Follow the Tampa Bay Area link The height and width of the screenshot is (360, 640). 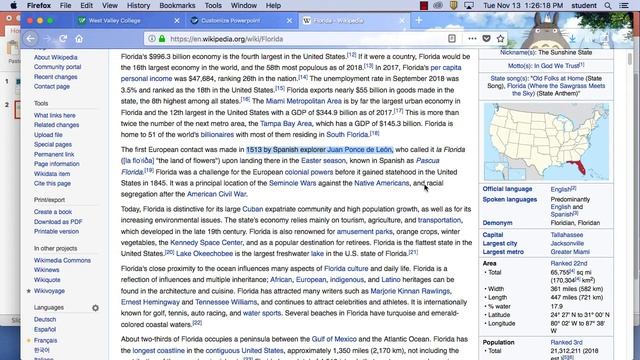pyautogui.click(x=286, y=123)
